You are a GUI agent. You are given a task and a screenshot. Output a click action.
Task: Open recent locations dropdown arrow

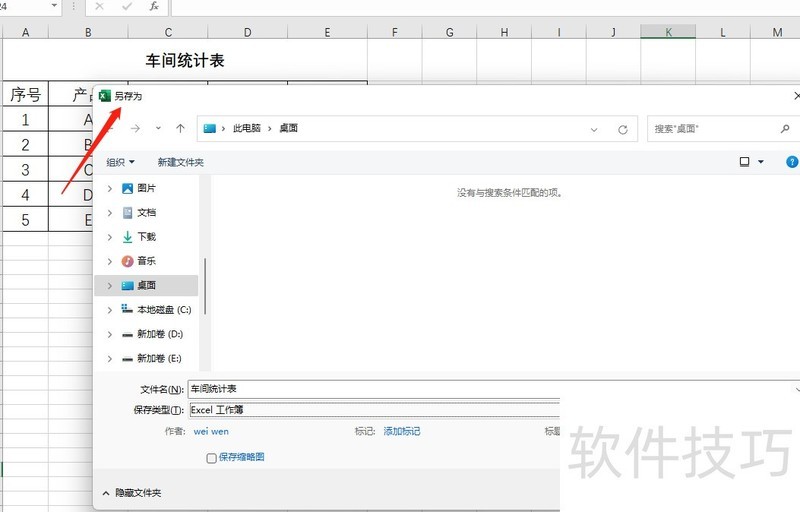tap(158, 129)
